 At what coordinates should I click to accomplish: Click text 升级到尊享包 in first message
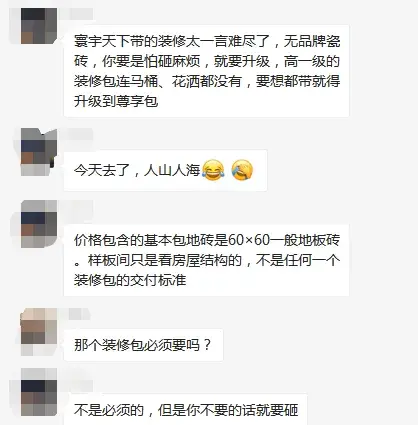coord(116,101)
